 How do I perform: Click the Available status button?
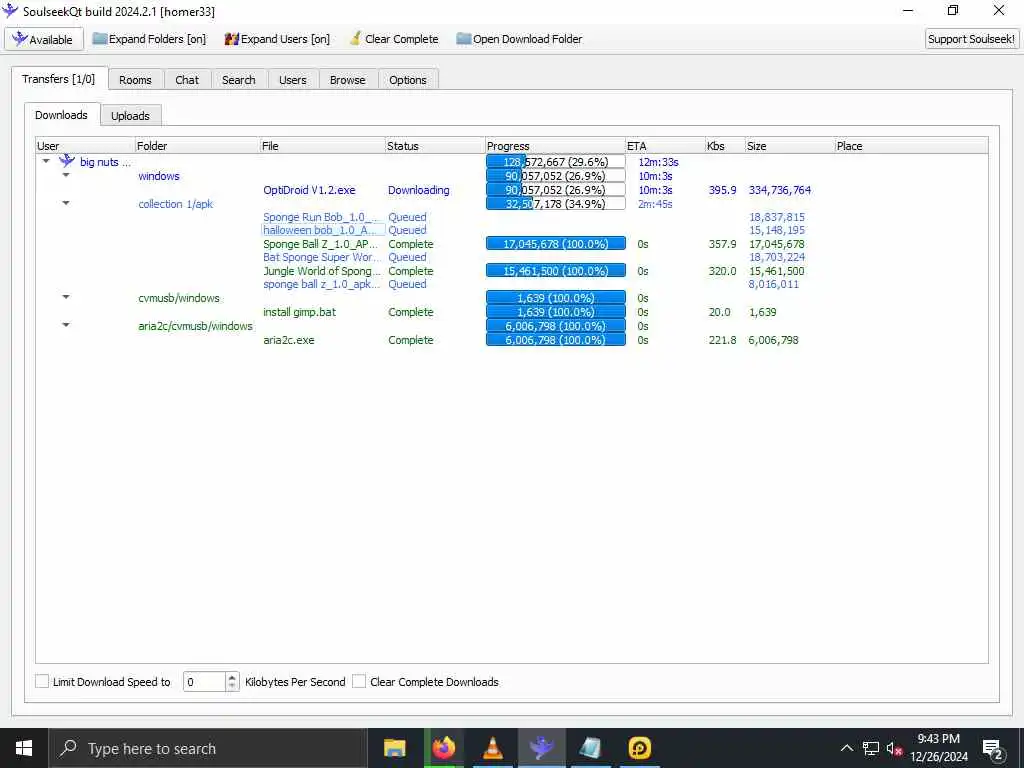click(x=44, y=39)
